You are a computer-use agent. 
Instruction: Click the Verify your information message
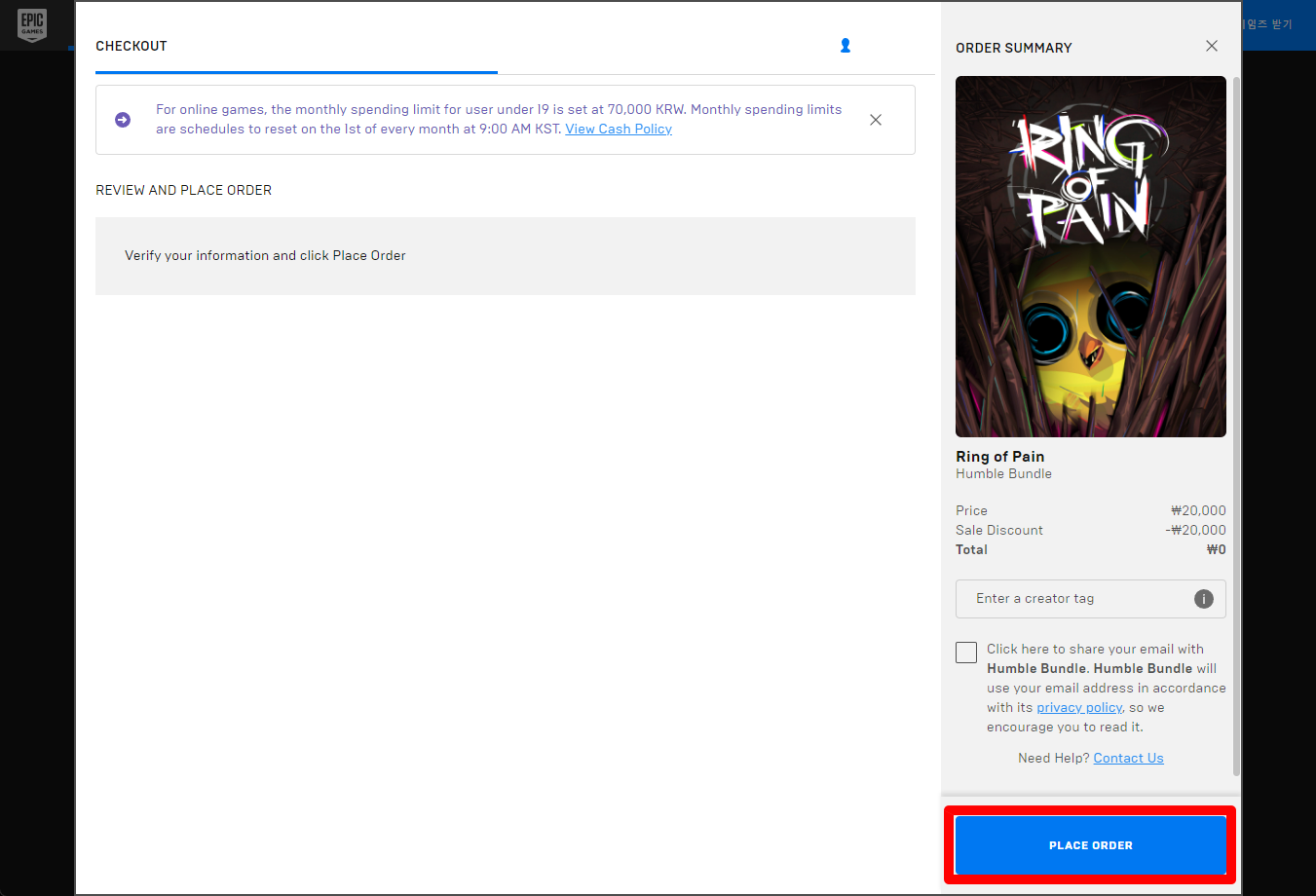click(x=265, y=255)
